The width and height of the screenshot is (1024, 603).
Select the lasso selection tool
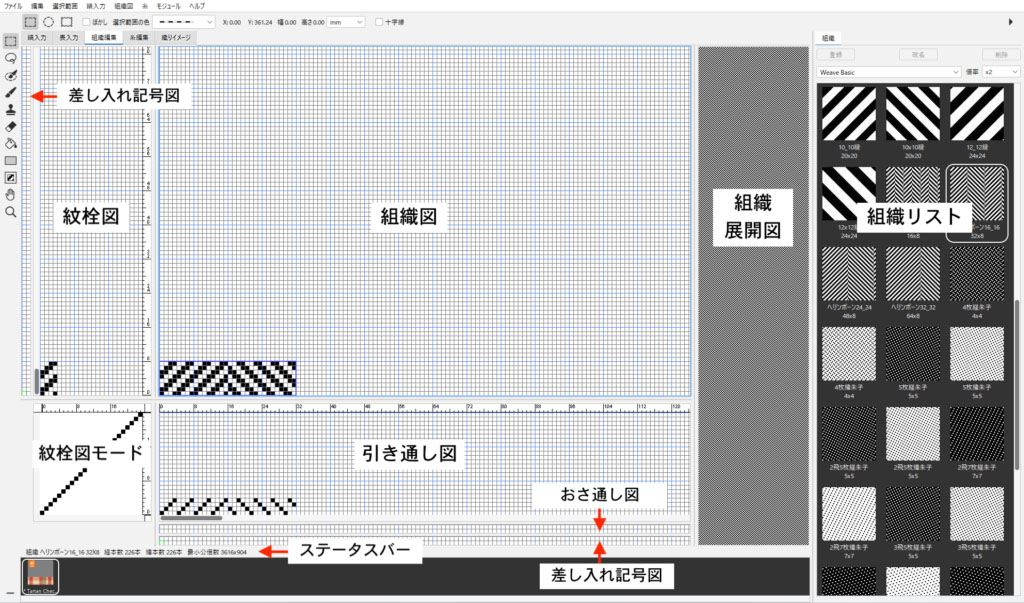tap(10, 58)
